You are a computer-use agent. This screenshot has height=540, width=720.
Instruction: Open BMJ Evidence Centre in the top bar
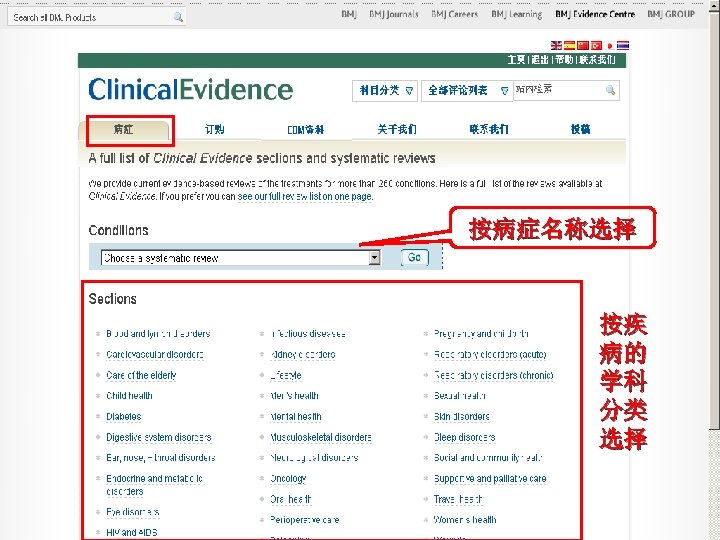pos(595,14)
